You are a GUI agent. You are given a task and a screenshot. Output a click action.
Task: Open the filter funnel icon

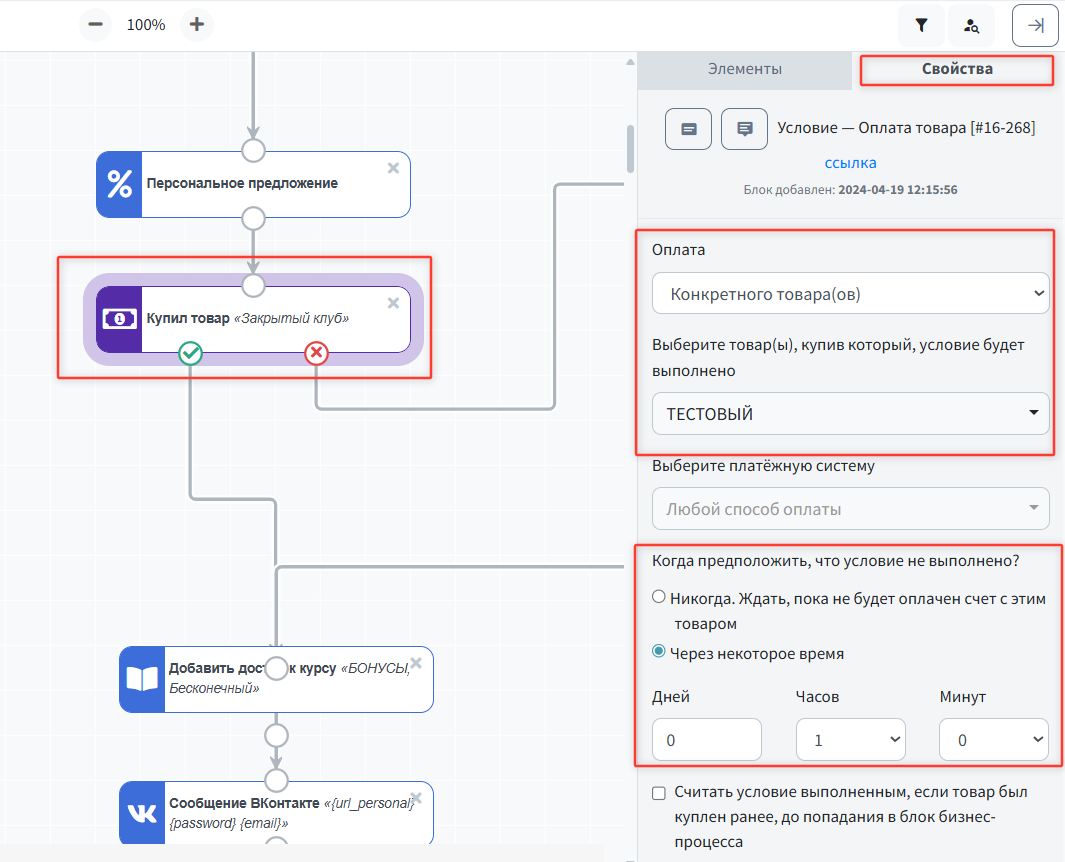[x=921, y=26]
